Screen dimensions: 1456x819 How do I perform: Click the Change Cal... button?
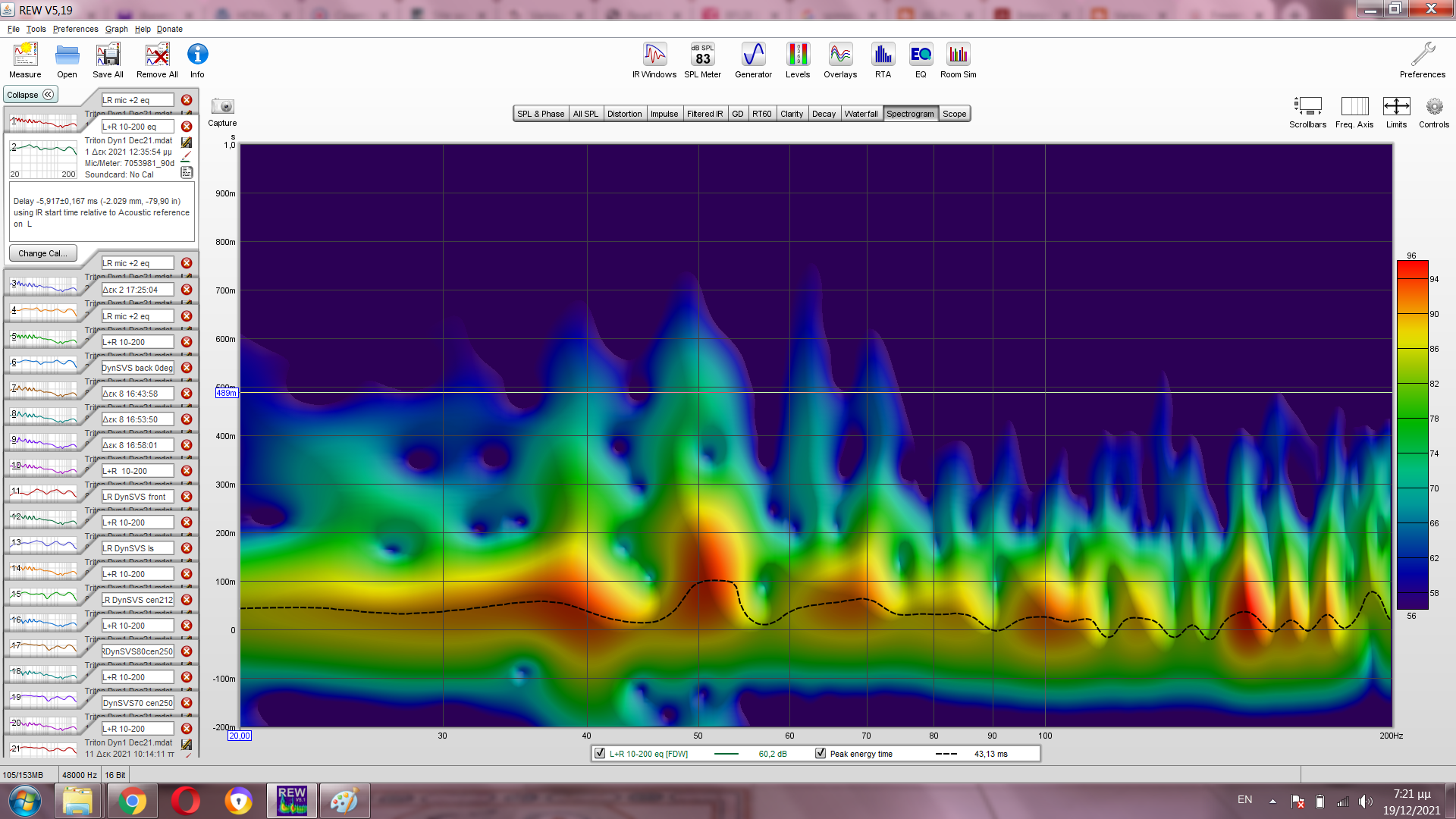(42, 253)
